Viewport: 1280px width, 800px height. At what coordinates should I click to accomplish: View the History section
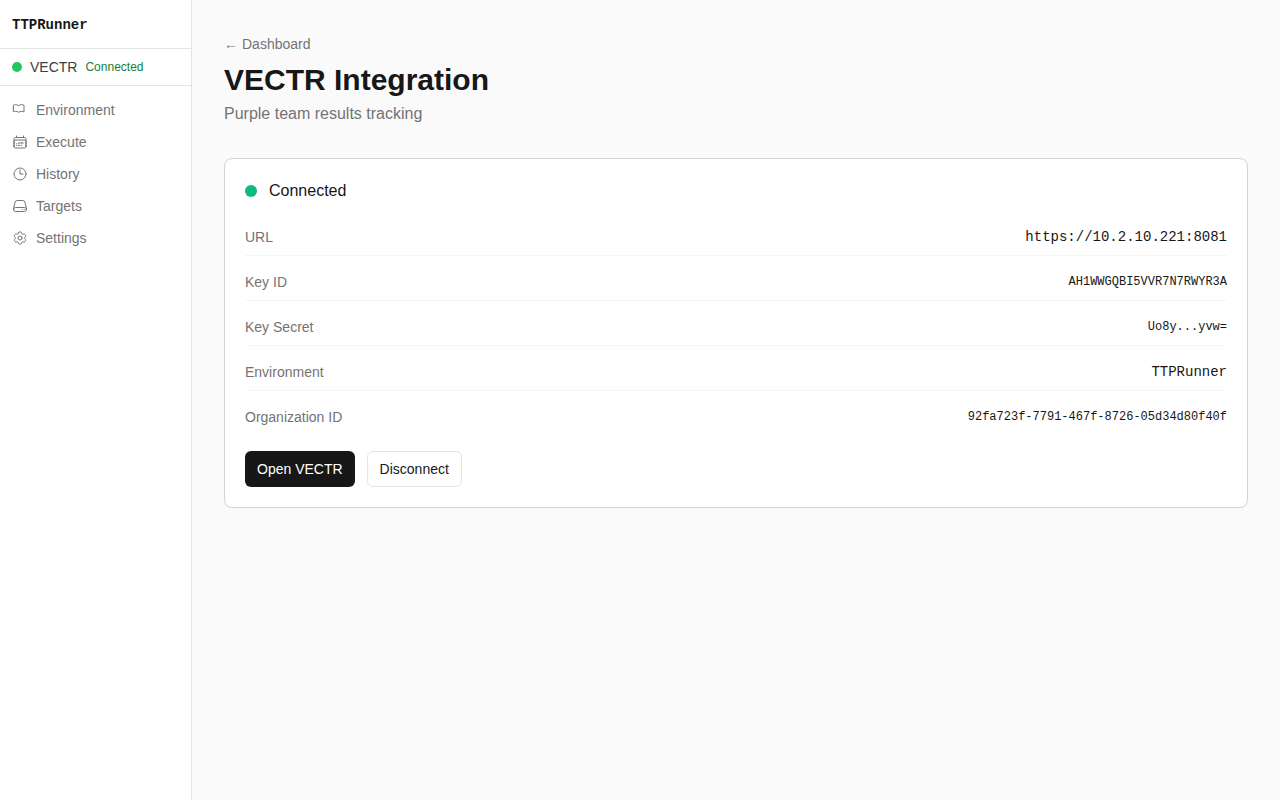tap(95, 174)
